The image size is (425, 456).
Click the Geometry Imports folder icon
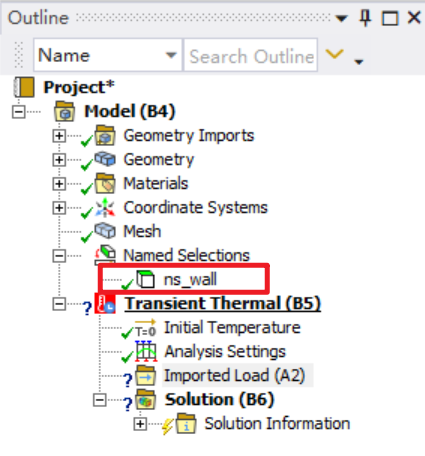105,136
